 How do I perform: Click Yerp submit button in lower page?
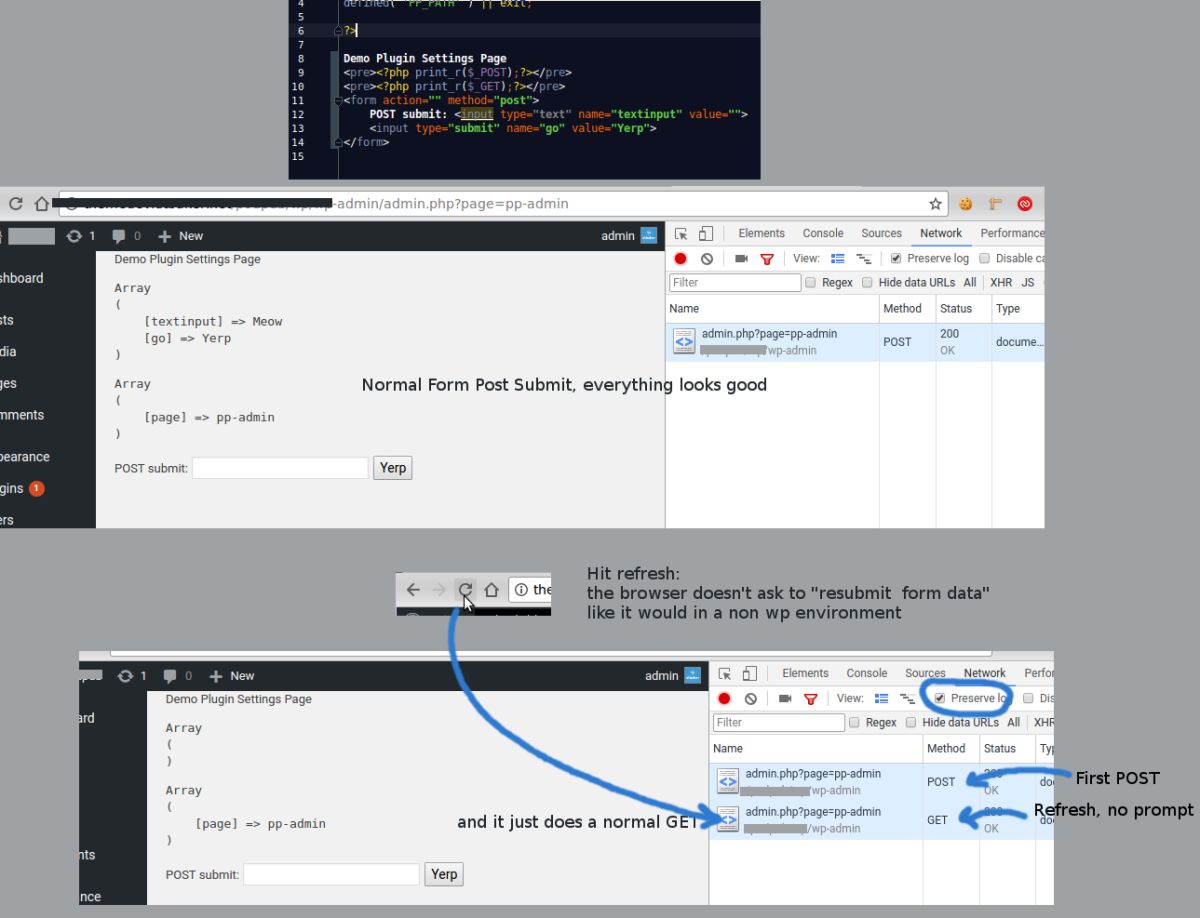click(444, 874)
